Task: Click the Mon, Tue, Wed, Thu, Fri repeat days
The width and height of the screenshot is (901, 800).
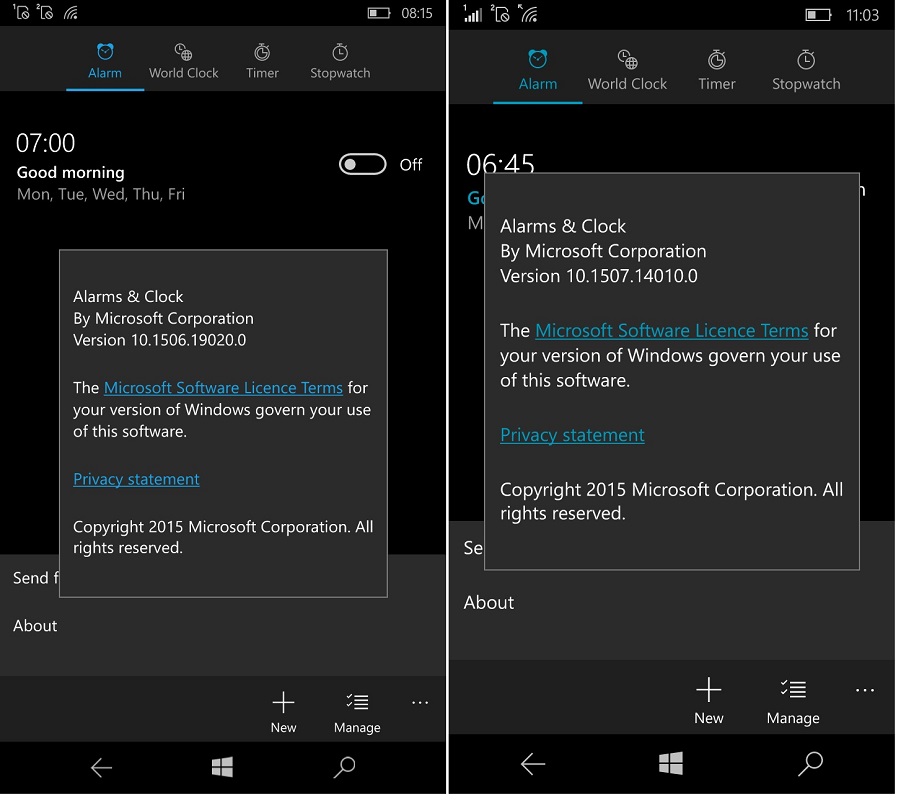Action: coord(101,194)
